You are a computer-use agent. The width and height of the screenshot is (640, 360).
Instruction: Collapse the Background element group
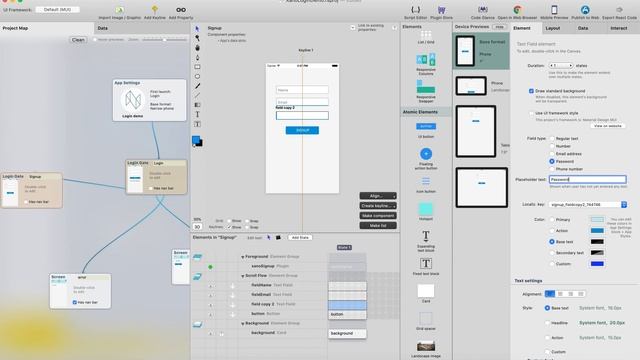[x=242, y=324]
